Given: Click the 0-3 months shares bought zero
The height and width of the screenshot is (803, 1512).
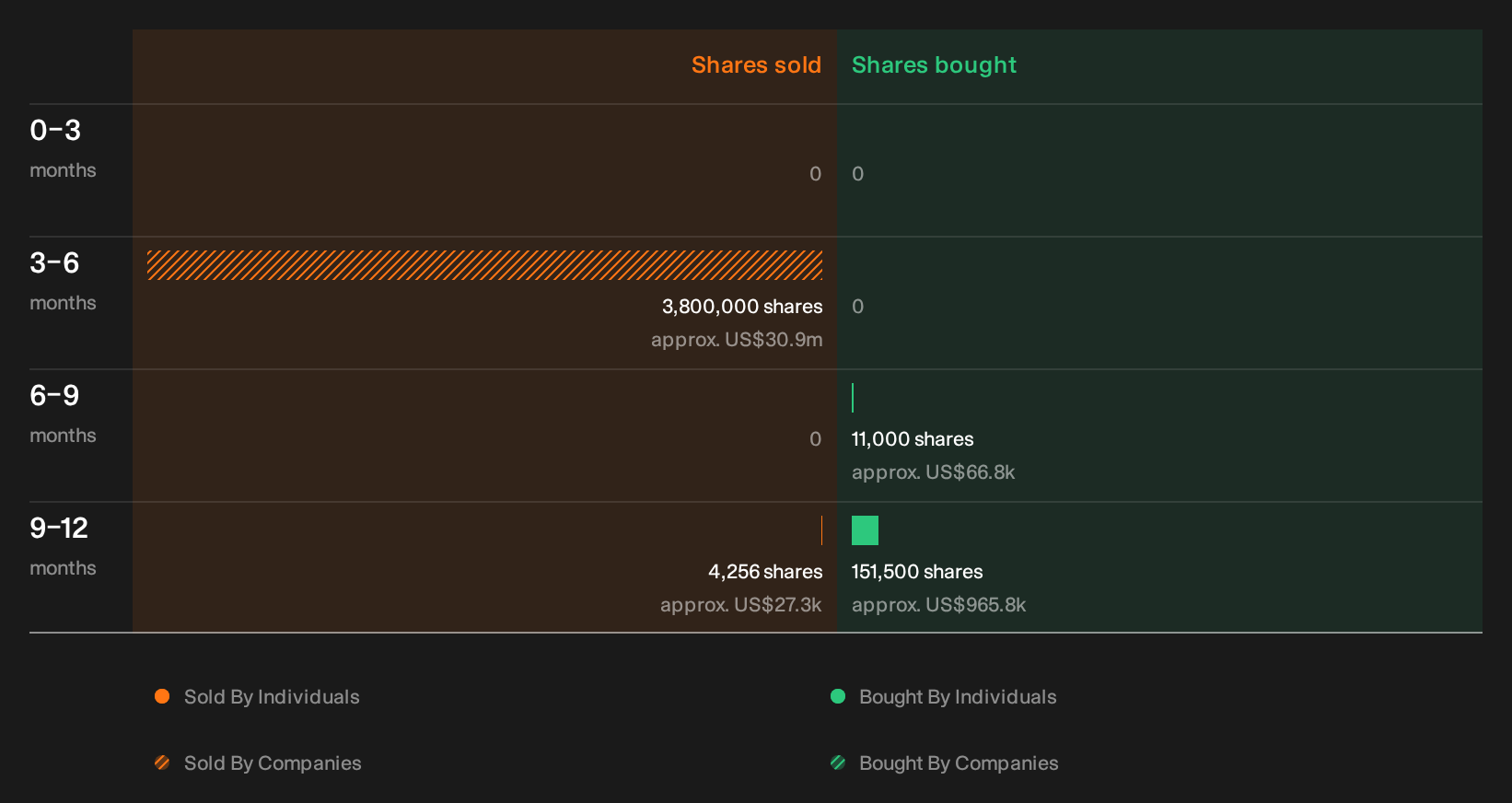Looking at the screenshot, I should point(858,174).
